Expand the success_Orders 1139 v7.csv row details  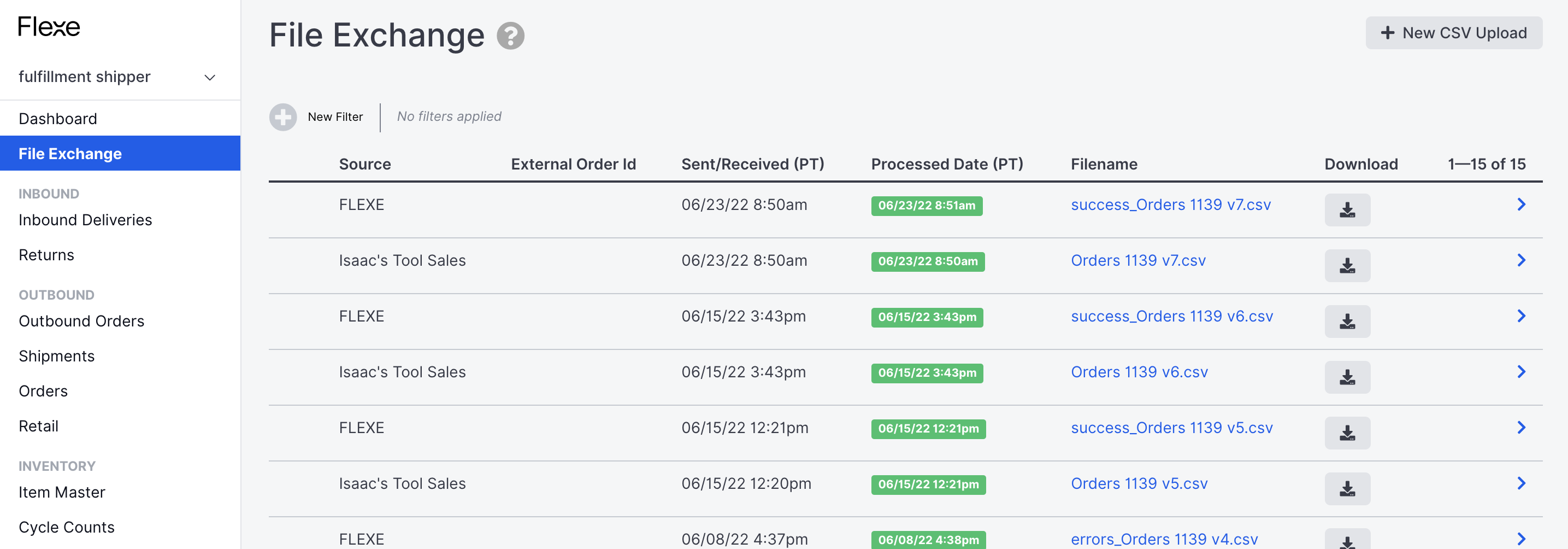click(1522, 205)
